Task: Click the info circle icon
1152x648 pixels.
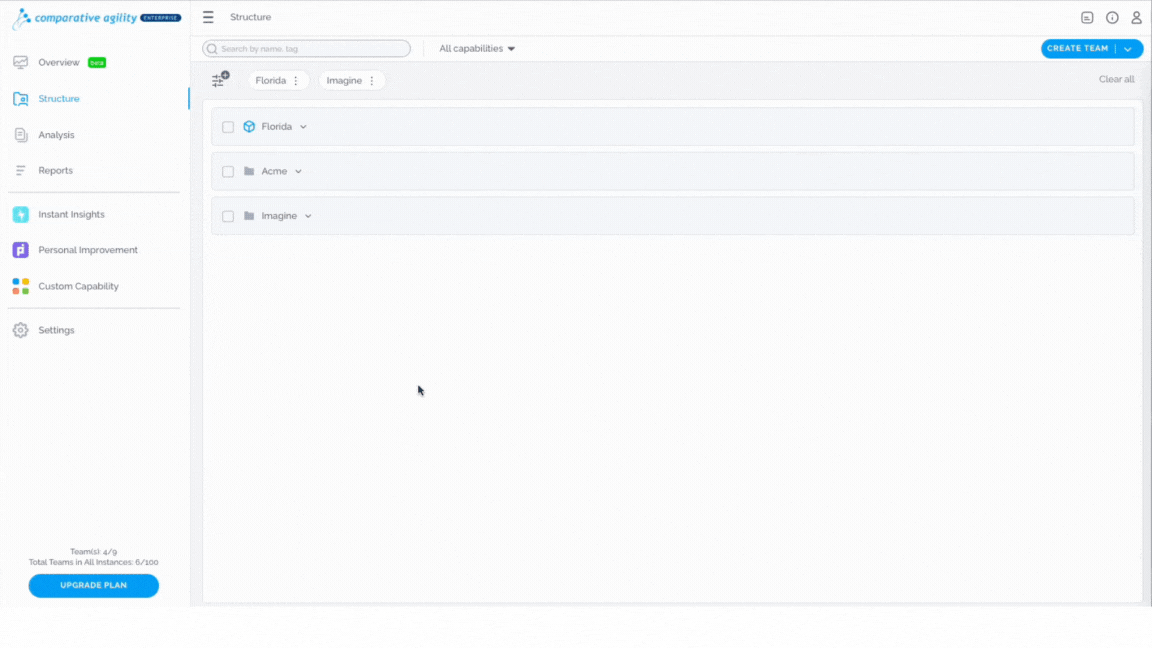Action: click(1112, 18)
